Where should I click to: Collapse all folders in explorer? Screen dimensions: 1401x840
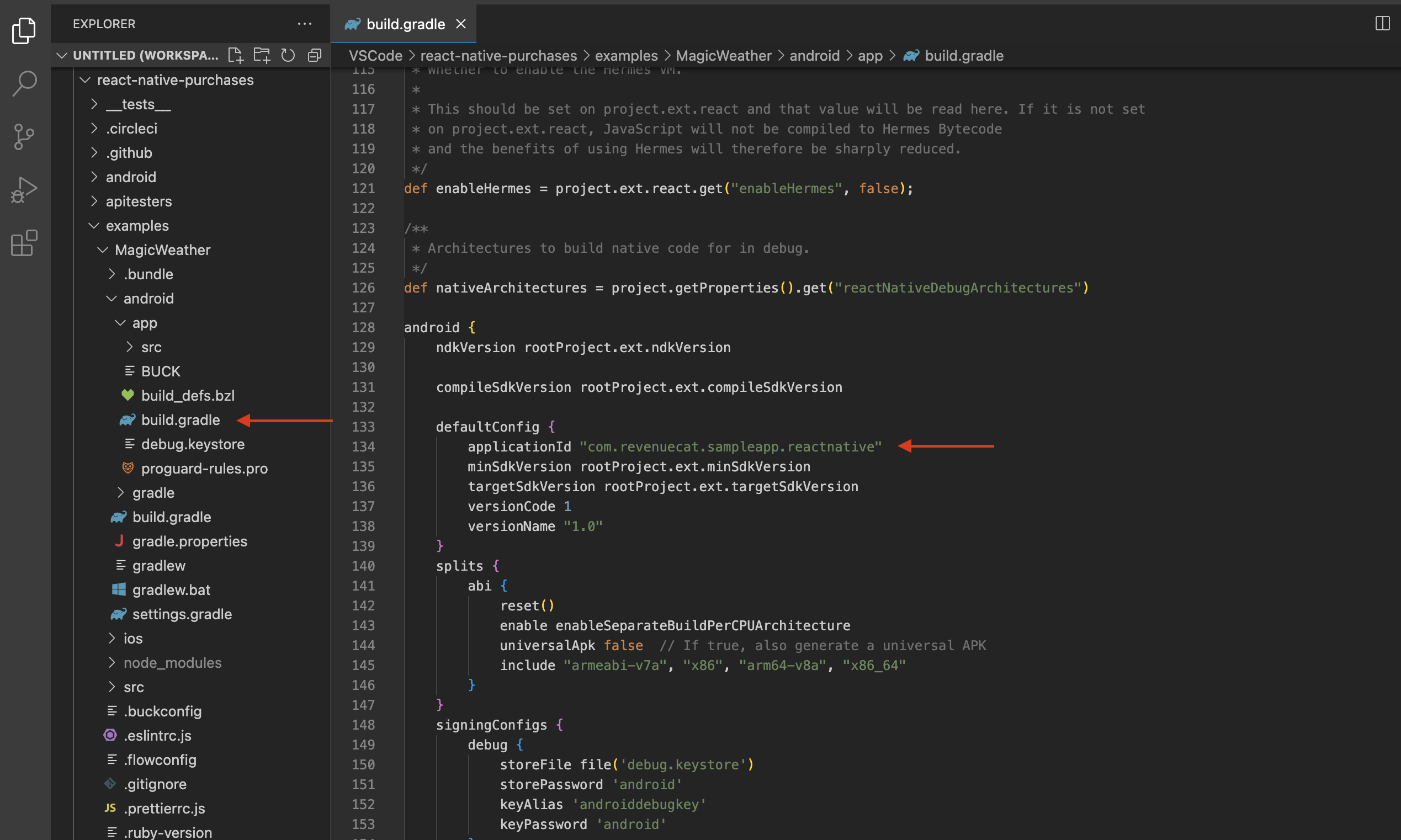(x=314, y=55)
